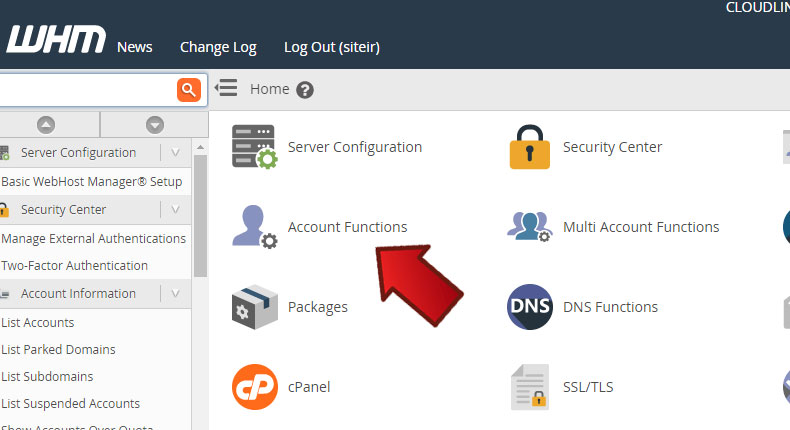790x430 pixels.
Task: Open the SSL/TLS document icon
Action: (529, 387)
